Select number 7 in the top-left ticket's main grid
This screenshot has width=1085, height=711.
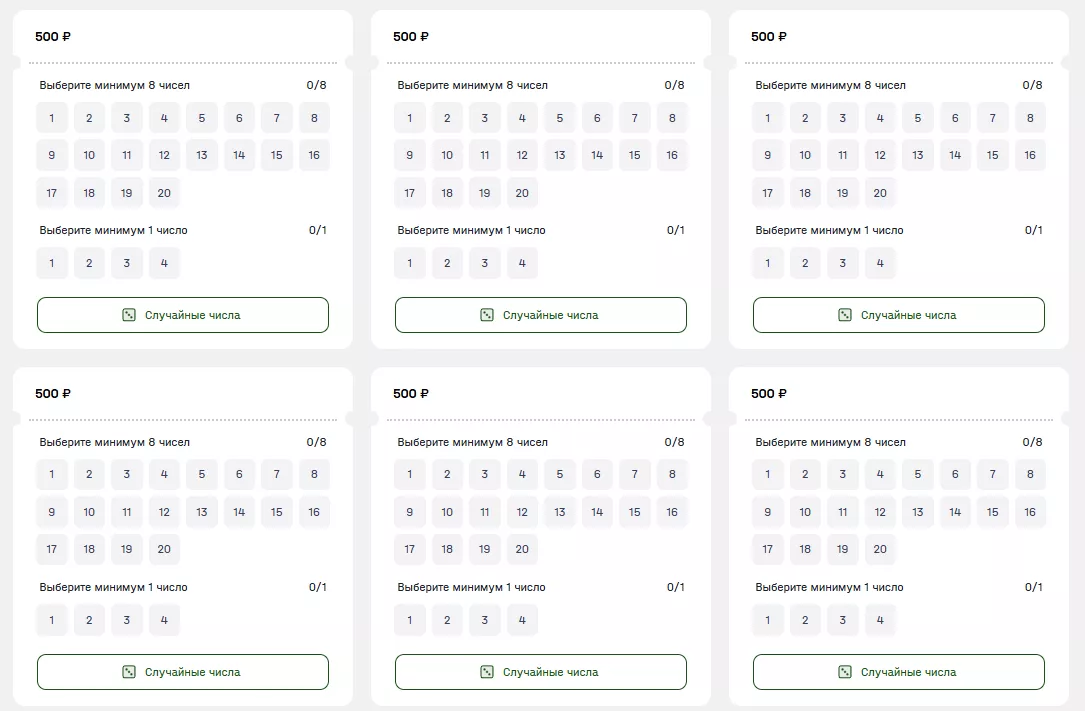(277, 118)
